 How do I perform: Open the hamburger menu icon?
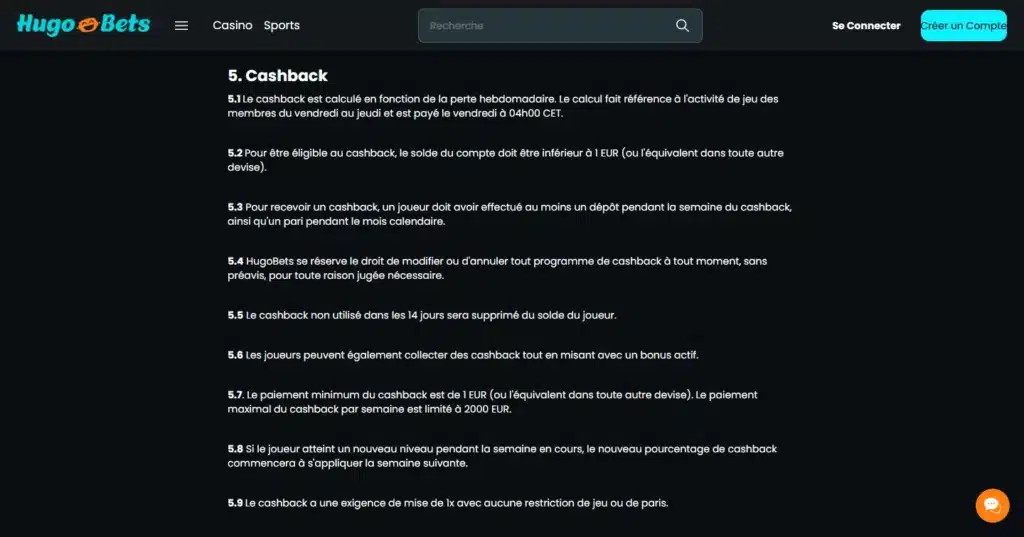(x=181, y=26)
